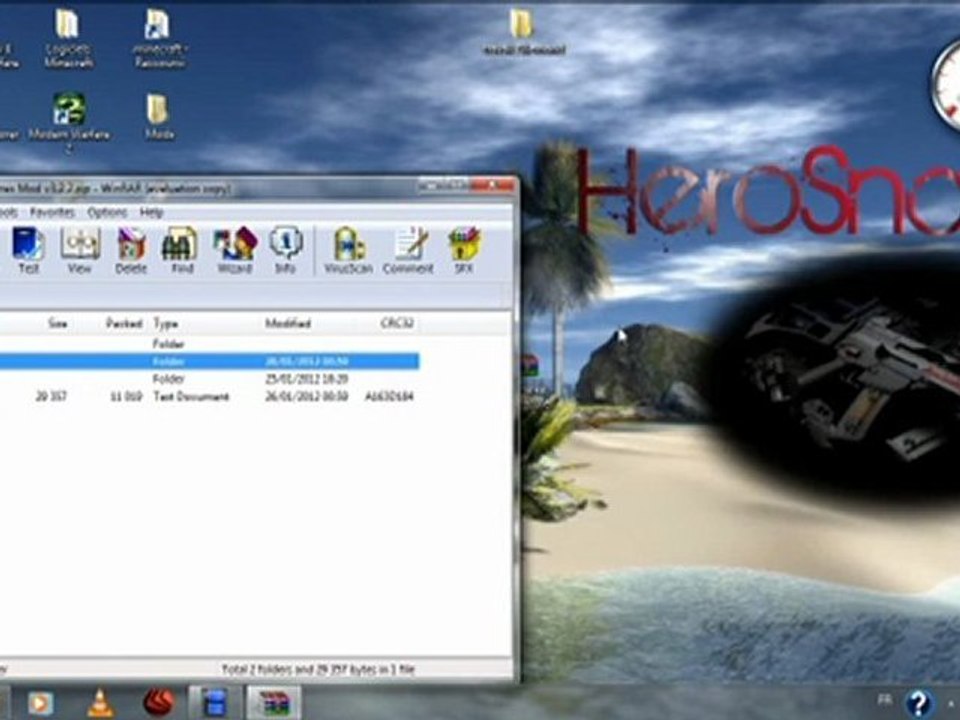
Task: Click the clock gadget on the desktop
Action: pyautogui.click(x=947, y=83)
